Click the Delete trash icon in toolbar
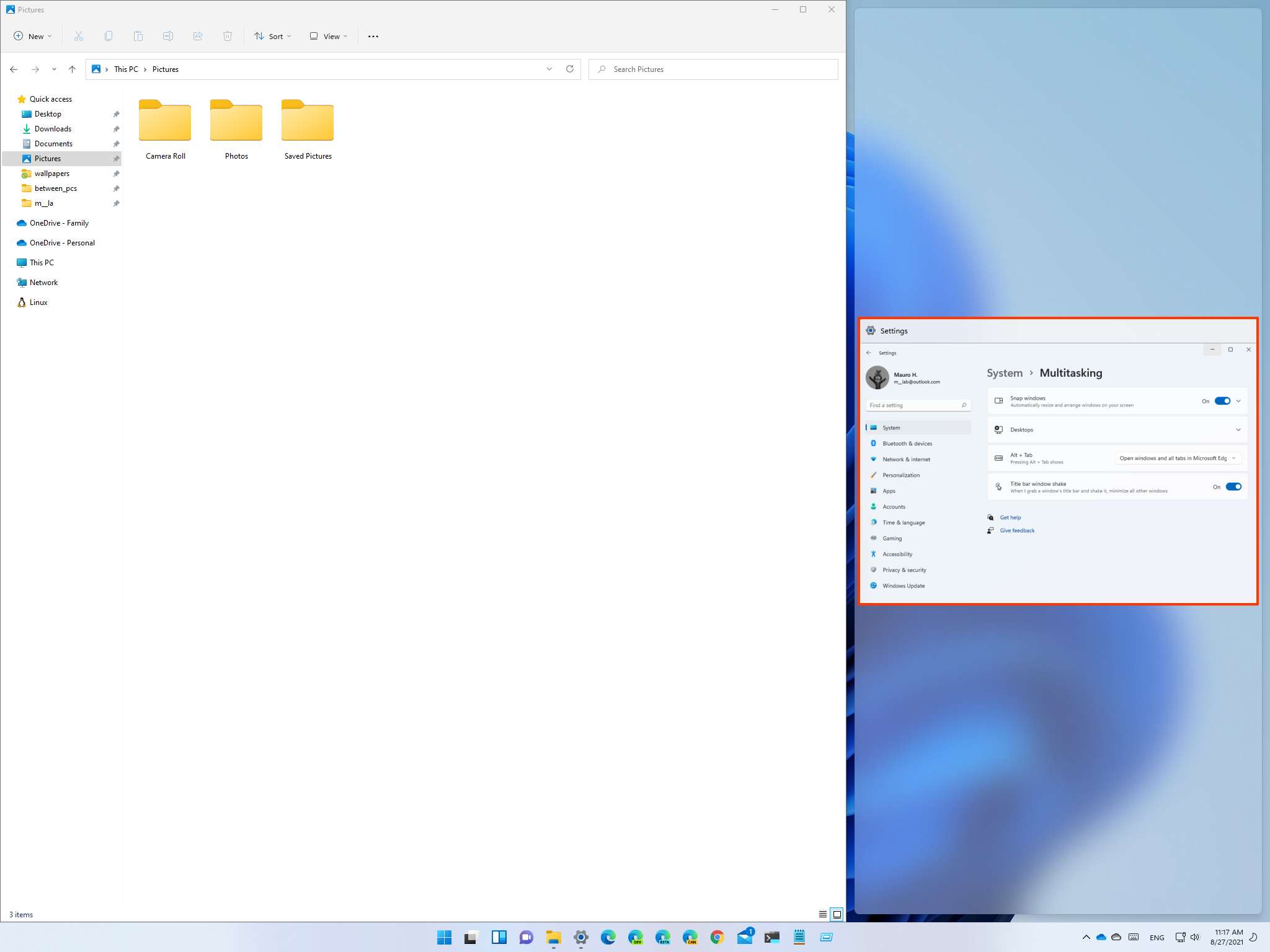This screenshot has height=952, width=1270. tap(228, 36)
